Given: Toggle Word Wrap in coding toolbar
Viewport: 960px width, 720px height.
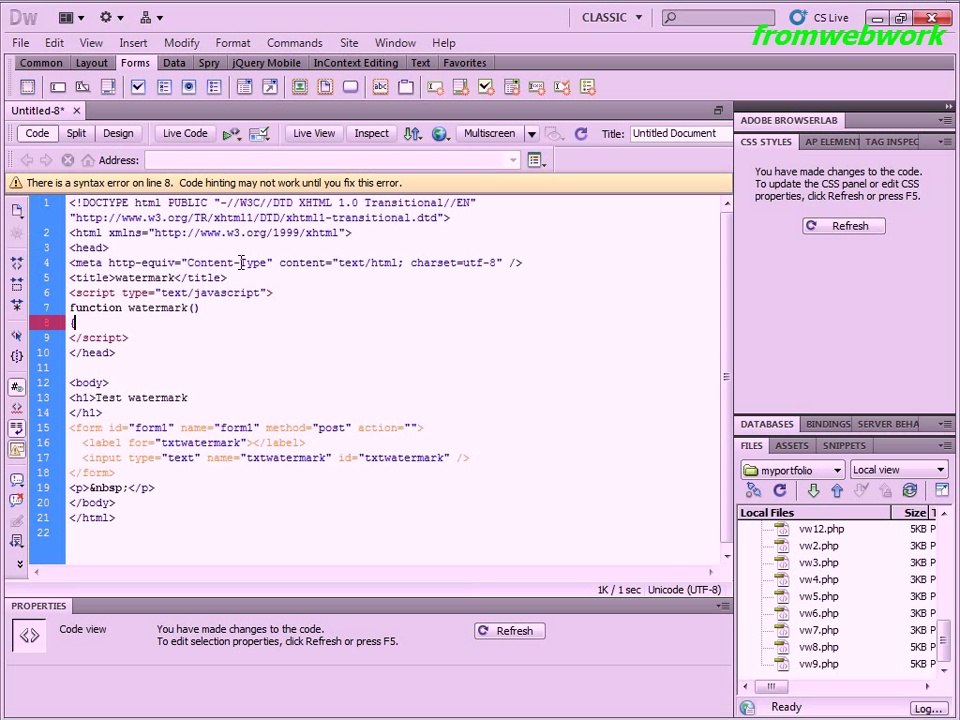Looking at the screenshot, I should tap(17, 429).
